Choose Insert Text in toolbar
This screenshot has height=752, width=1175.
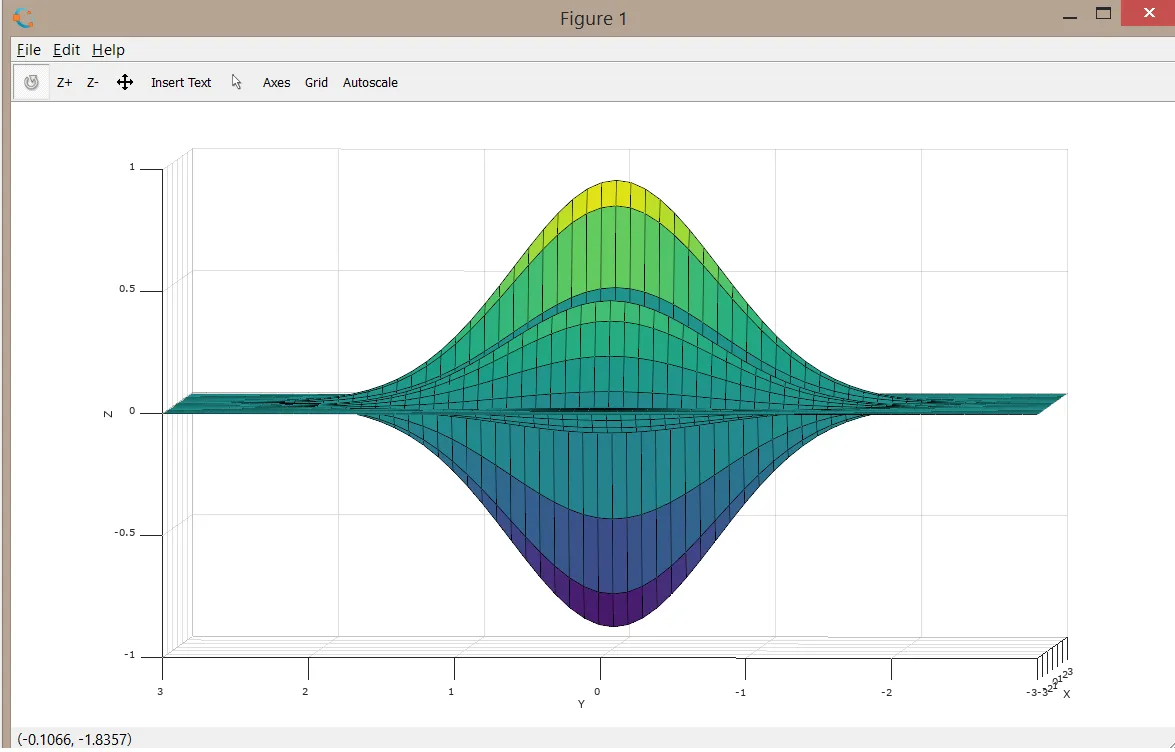[x=181, y=82]
